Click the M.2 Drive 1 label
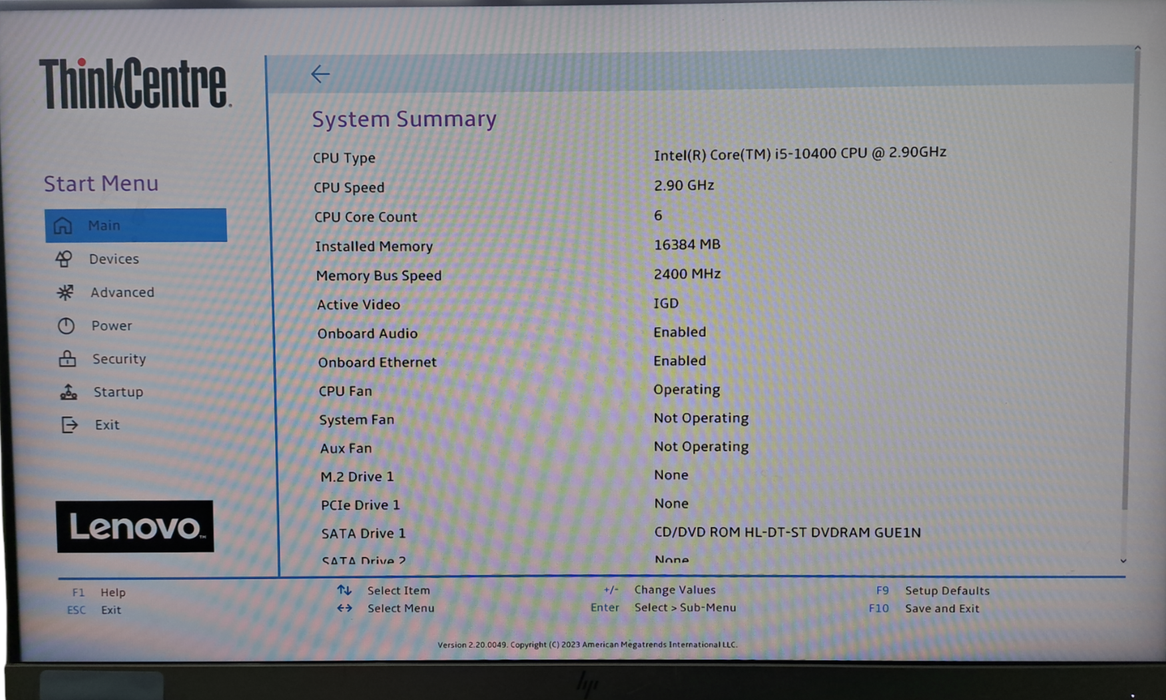Screen dimensions: 1166x700 pyautogui.click(x=357, y=477)
